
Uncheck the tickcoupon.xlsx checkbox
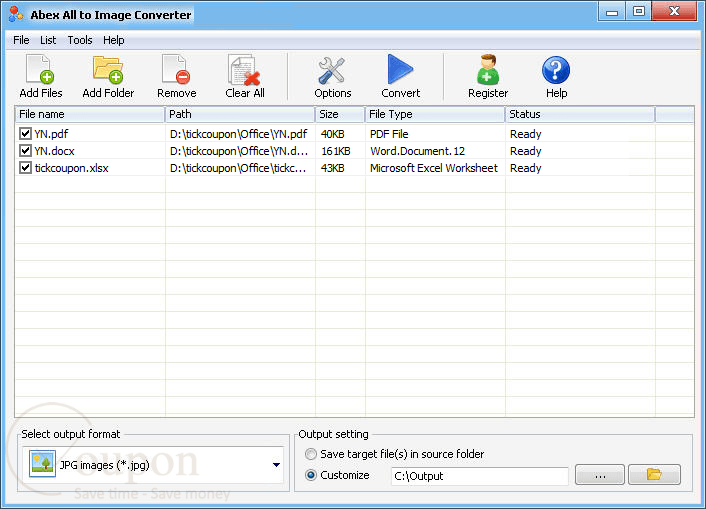pyautogui.click(x=25, y=168)
